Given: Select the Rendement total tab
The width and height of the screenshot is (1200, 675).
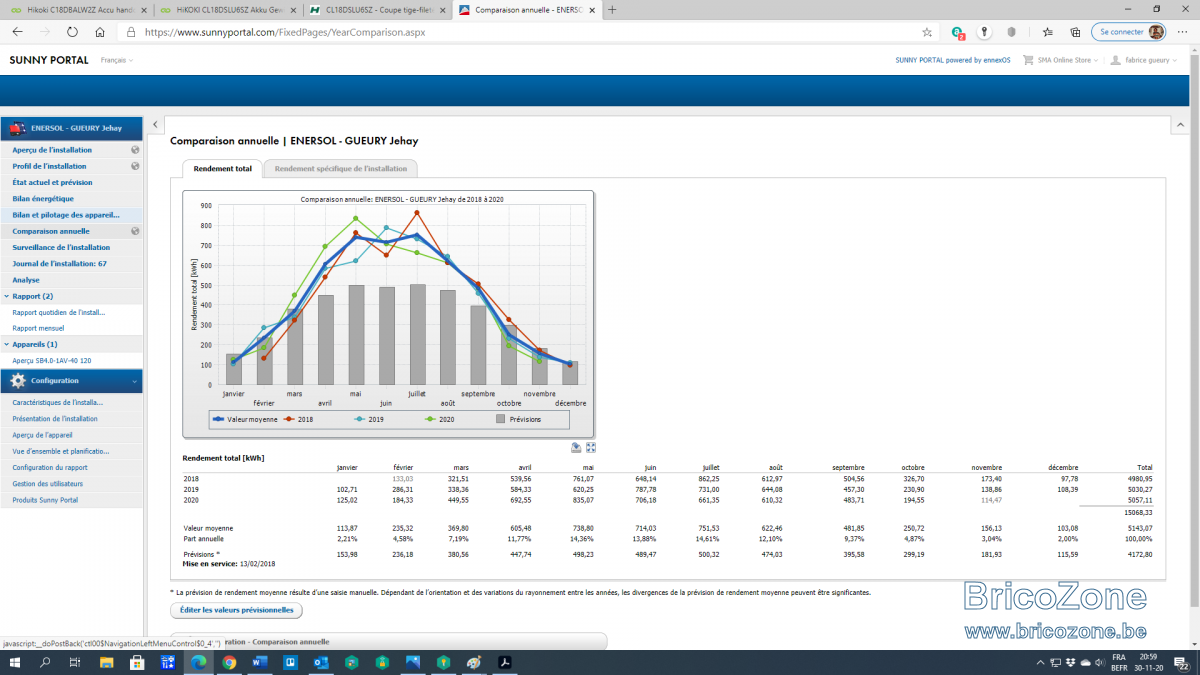Looking at the screenshot, I should tap(223, 169).
